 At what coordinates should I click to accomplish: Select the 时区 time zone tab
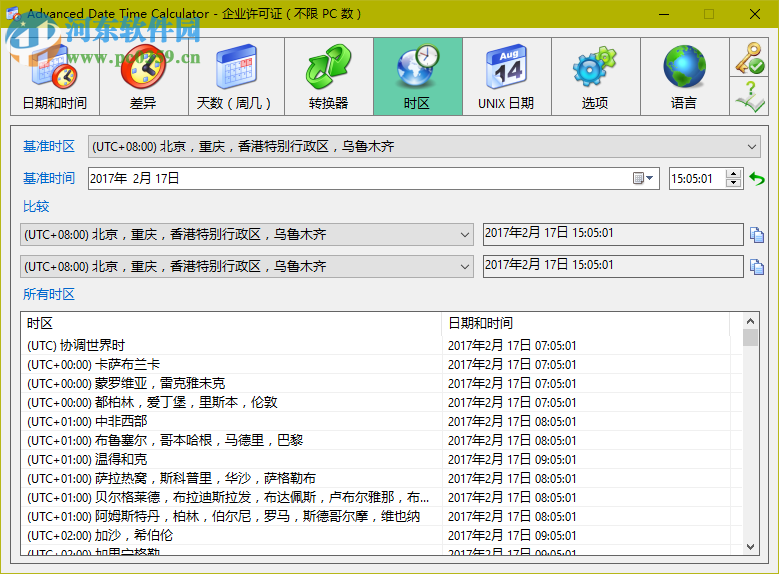point(418,77)
